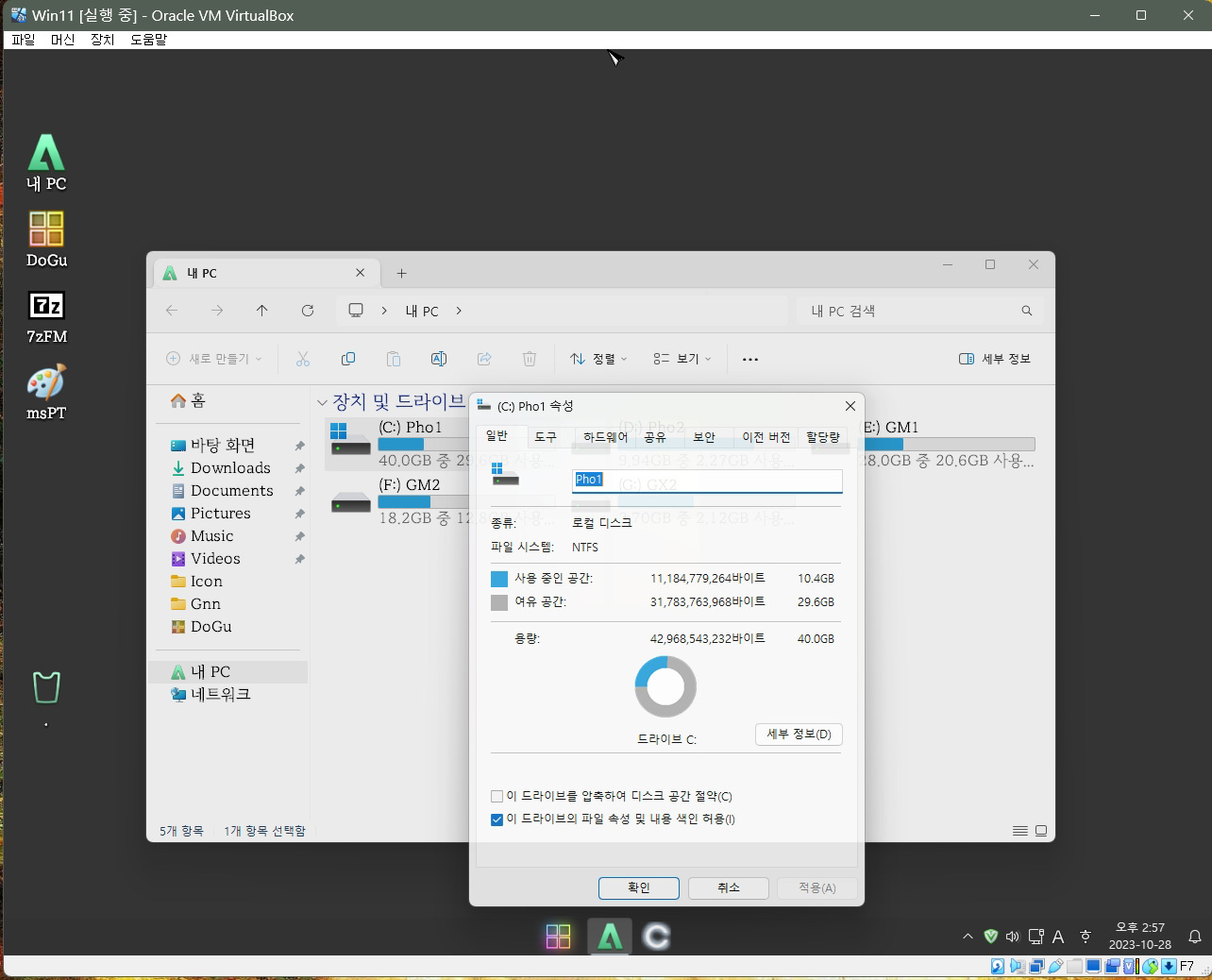This screenshot has height=980, width=1212.
Task: Click the 취소 button
Action: pos(729,888)
